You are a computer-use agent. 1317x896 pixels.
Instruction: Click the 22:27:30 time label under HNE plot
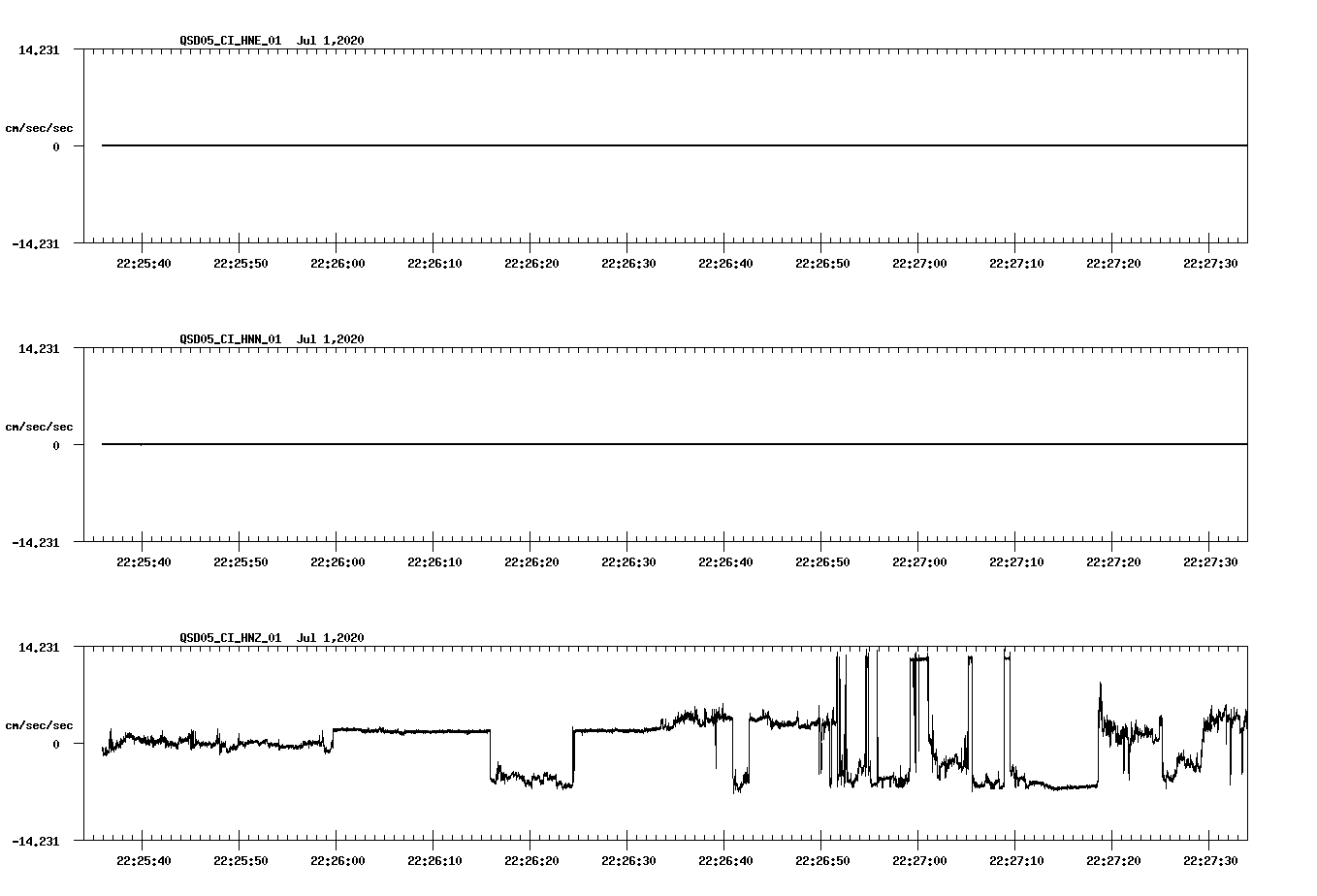coord(1210,264)
